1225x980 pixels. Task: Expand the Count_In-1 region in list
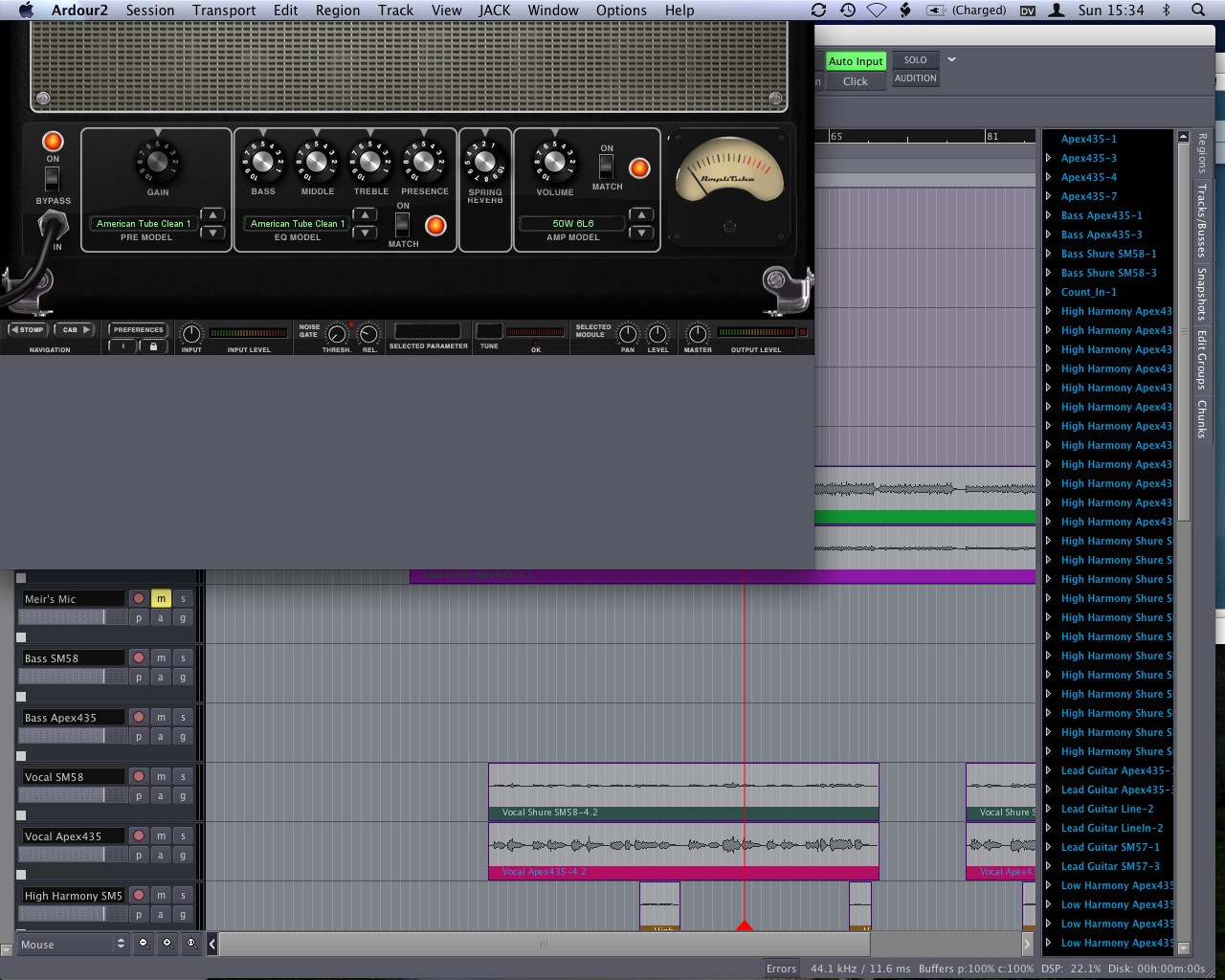click(1049, 292)
